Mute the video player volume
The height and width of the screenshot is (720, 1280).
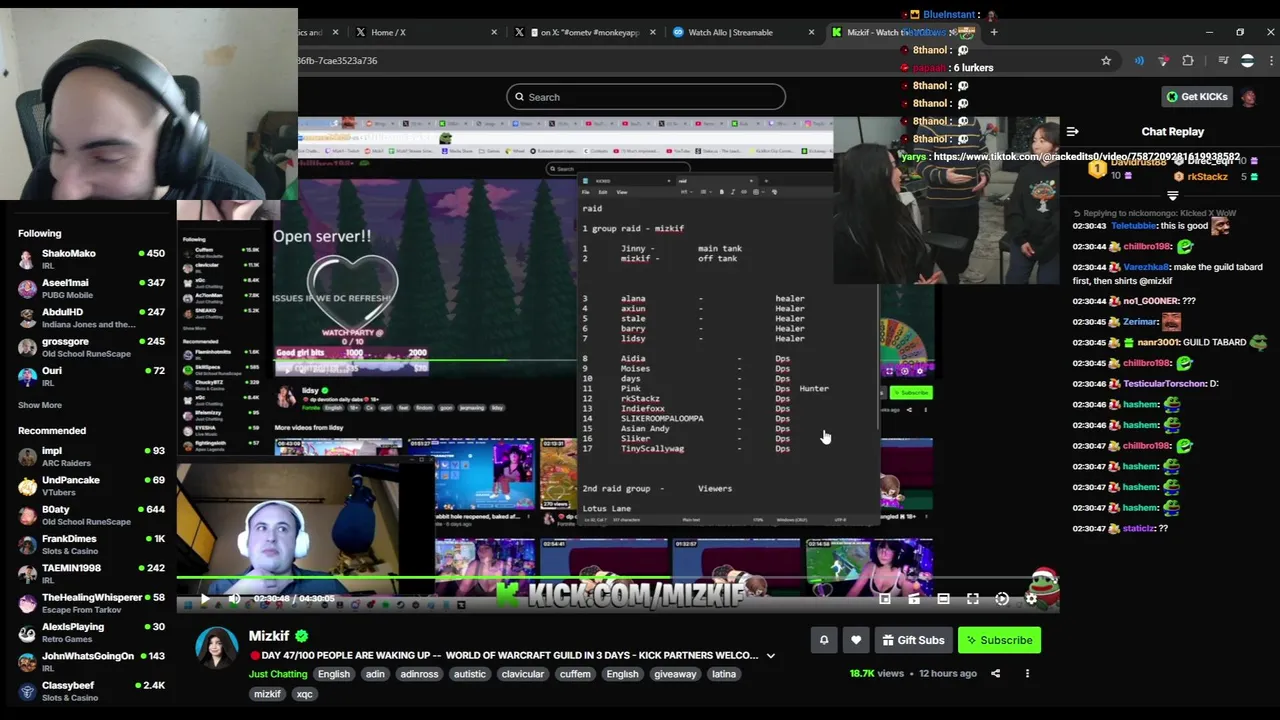(x=234, y=599)
